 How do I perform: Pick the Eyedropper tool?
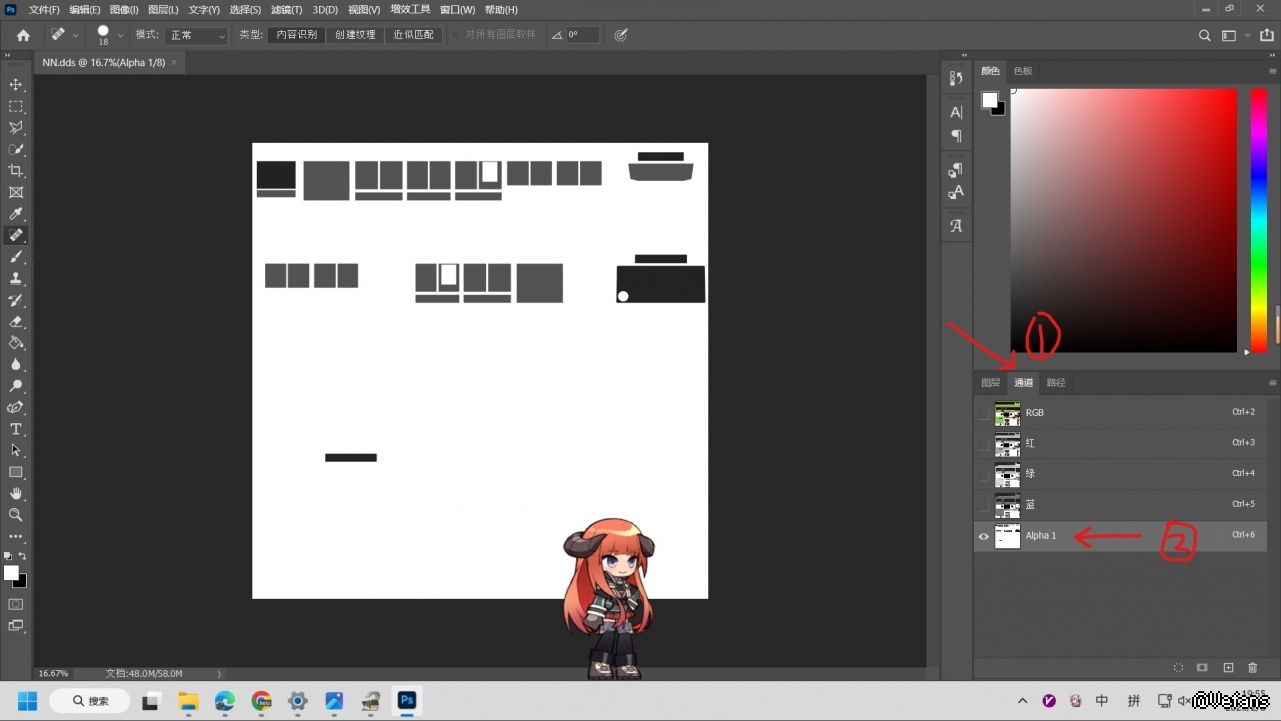click(x=16, y=214)
